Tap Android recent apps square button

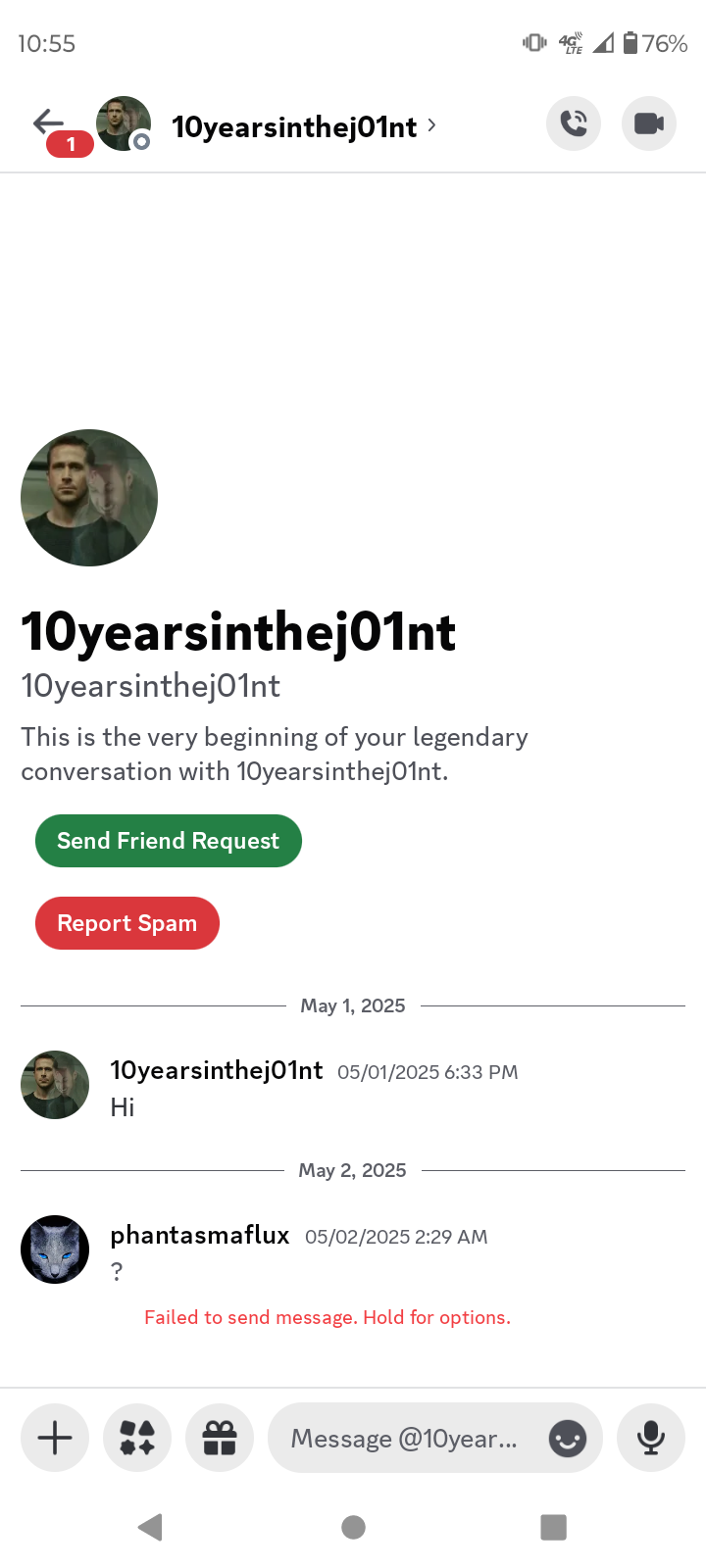pos(554,1527)
